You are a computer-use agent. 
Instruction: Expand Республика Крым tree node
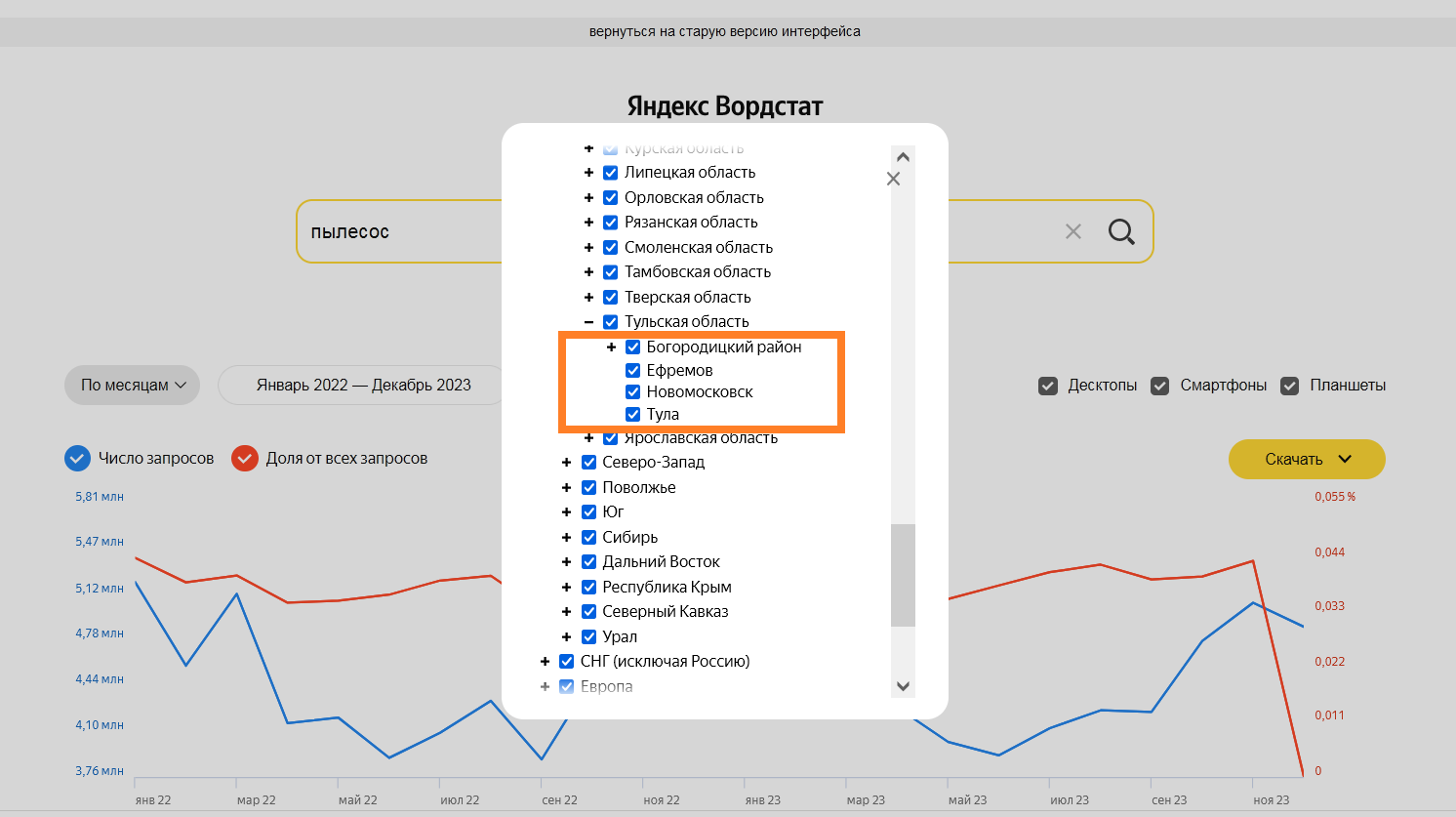566,587
